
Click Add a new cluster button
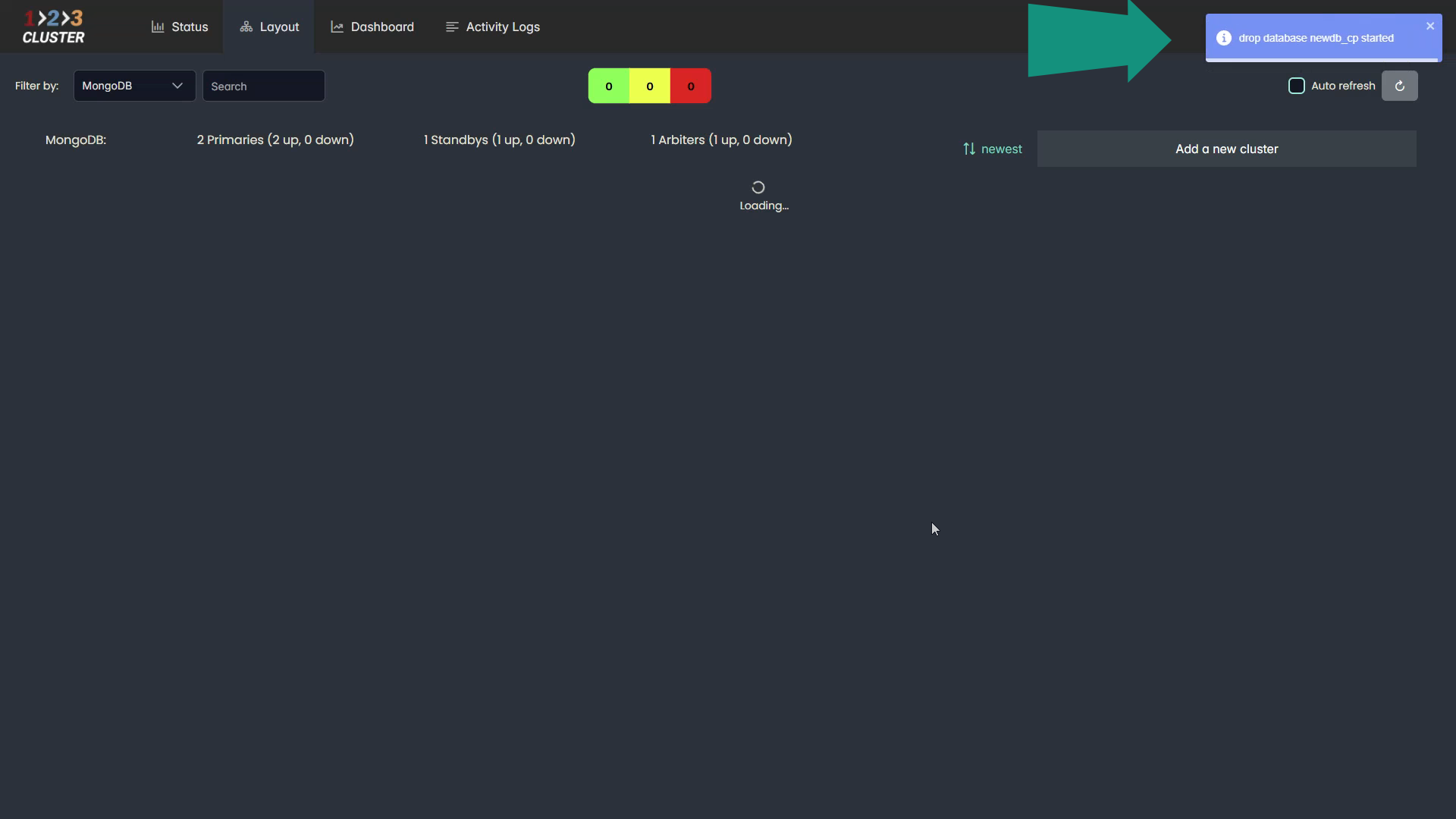1226,149
